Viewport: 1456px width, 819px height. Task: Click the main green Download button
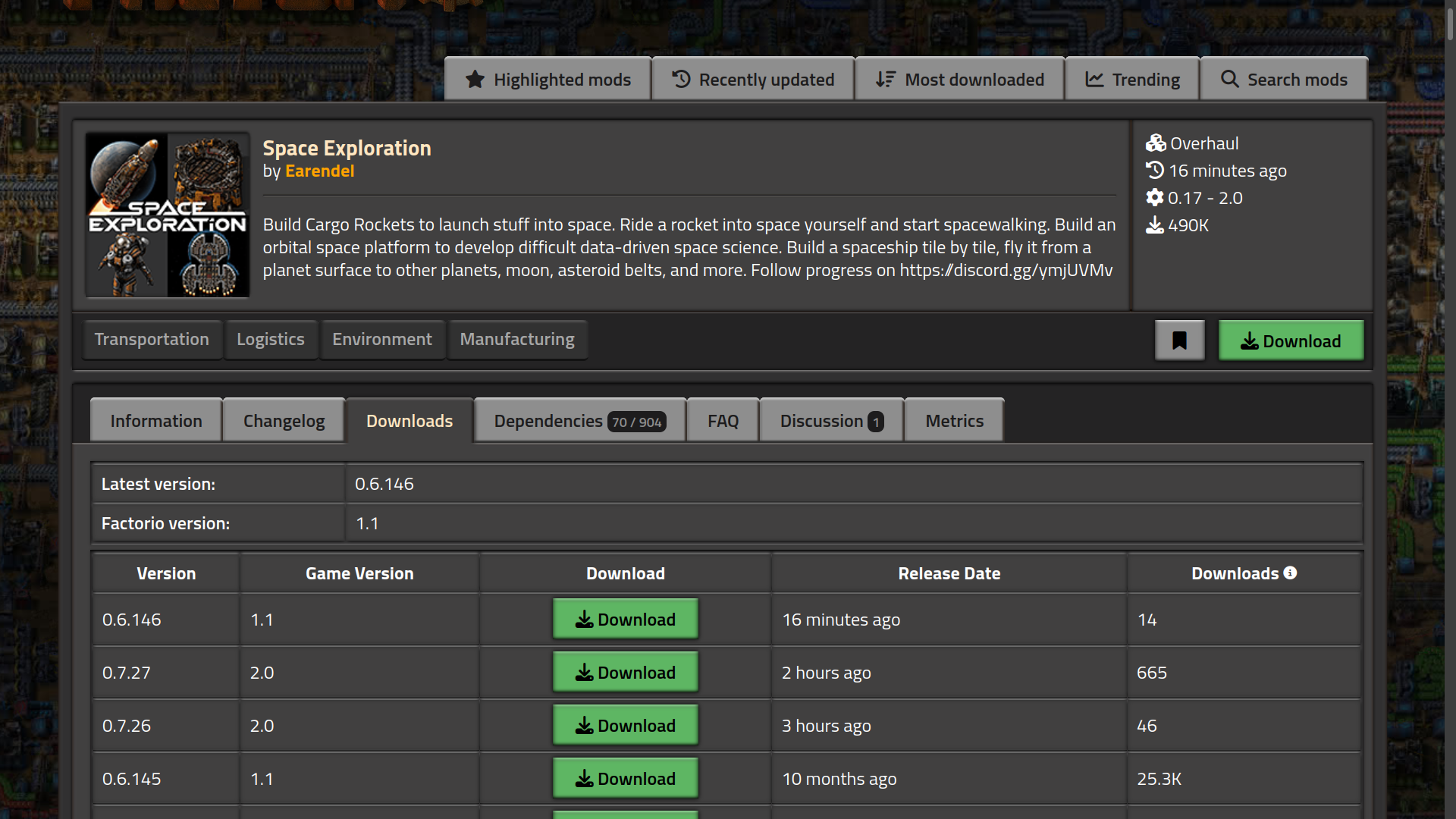coord(1291,340)
